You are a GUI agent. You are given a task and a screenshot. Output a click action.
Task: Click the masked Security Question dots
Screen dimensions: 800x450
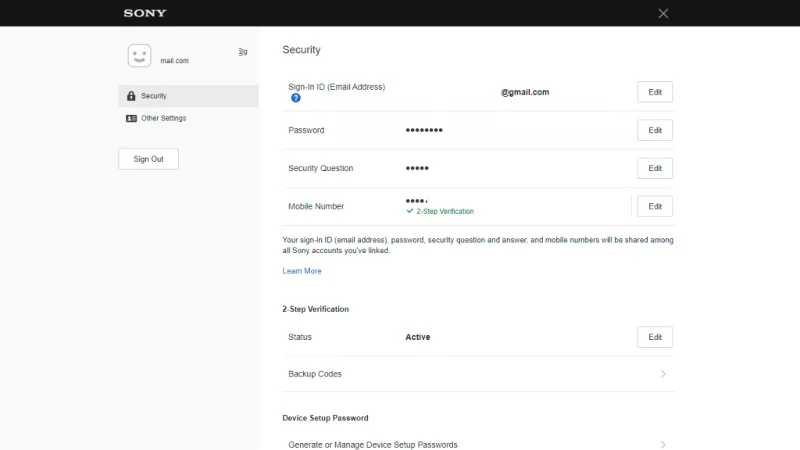point(417,168)
